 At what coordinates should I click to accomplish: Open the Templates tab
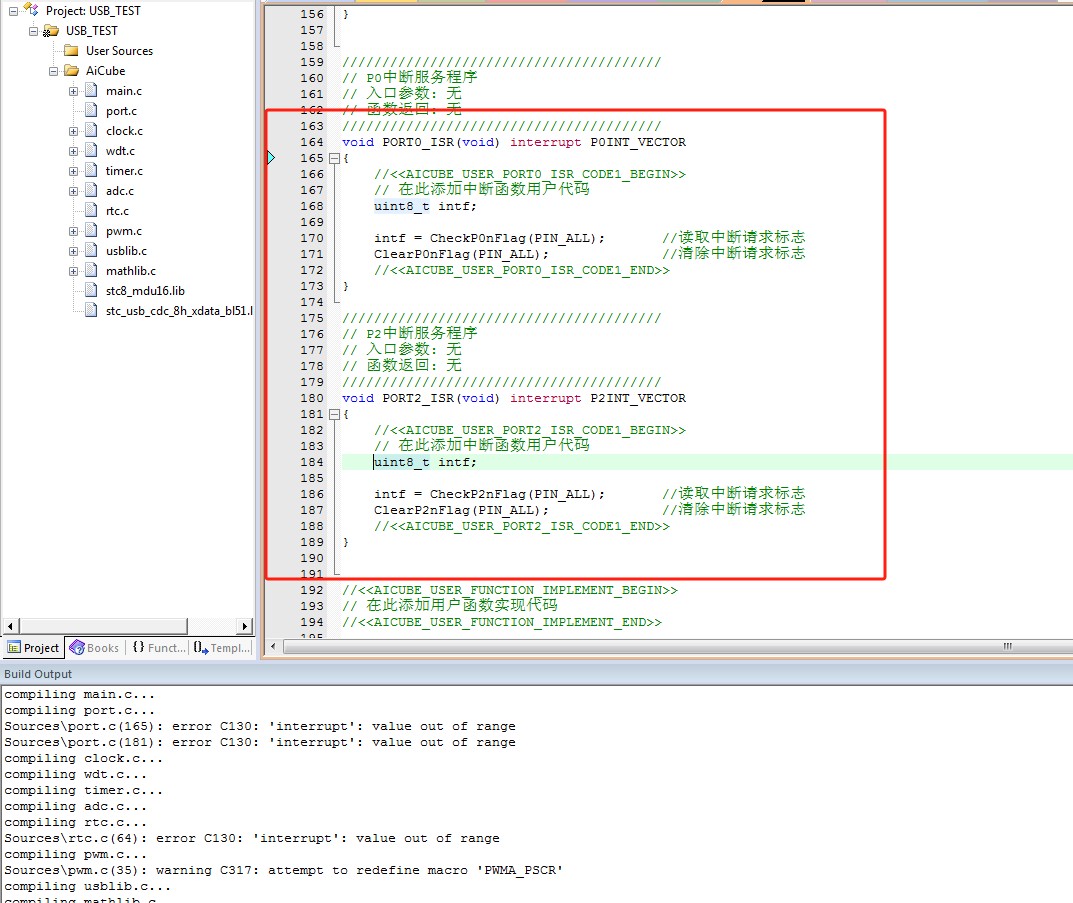click(222, 648)
